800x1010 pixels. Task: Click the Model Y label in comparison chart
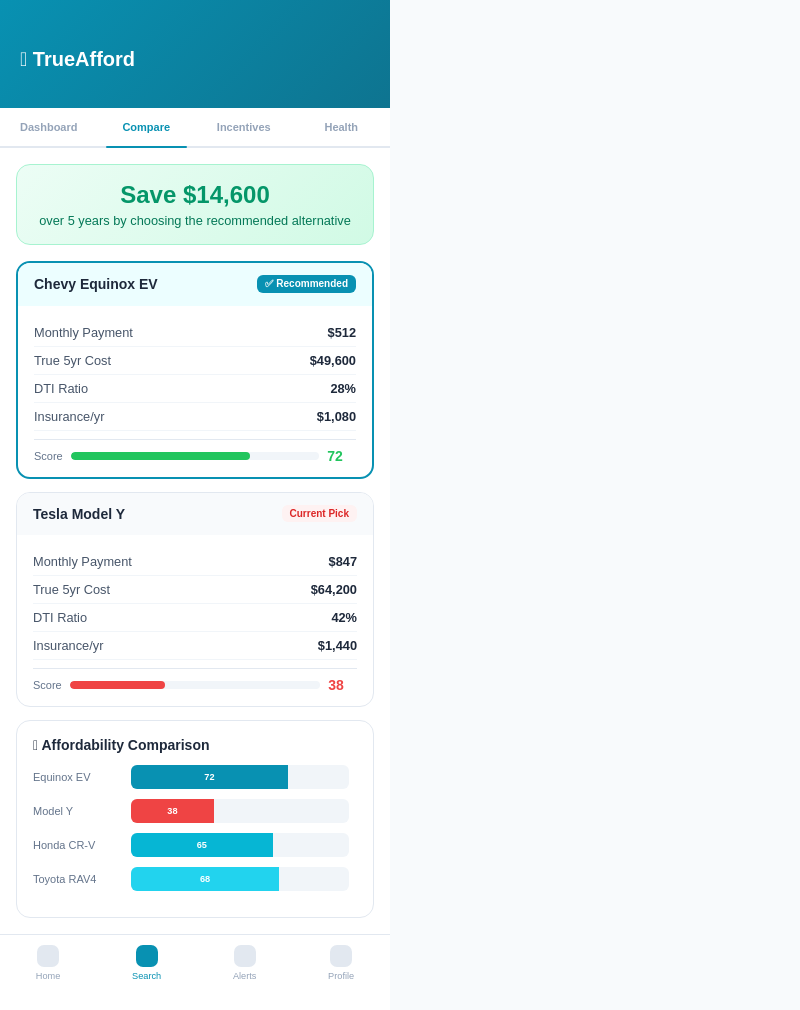(x=53, y=811)
